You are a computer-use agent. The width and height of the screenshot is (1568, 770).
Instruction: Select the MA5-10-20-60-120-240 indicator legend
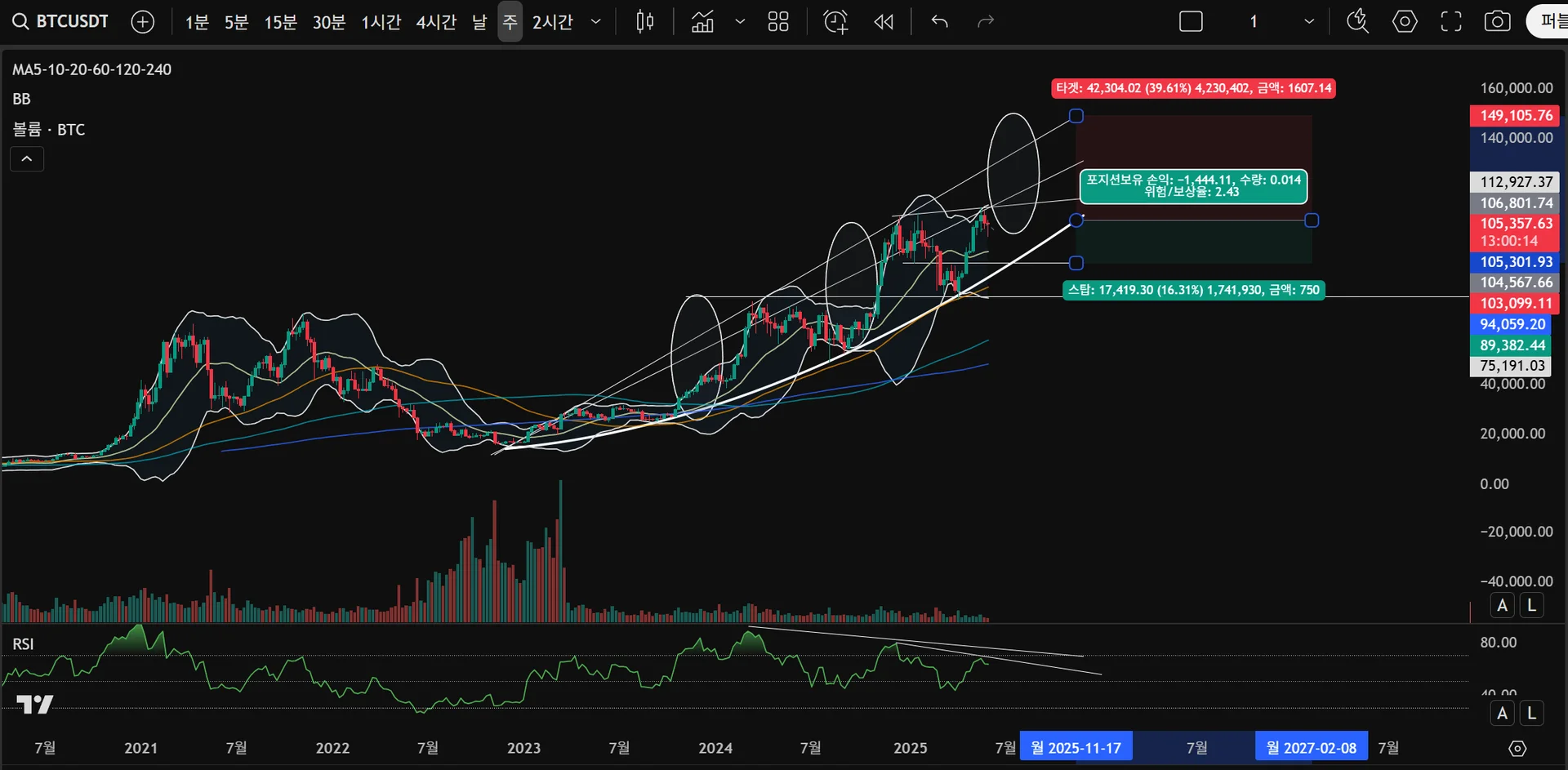(91, 70)
